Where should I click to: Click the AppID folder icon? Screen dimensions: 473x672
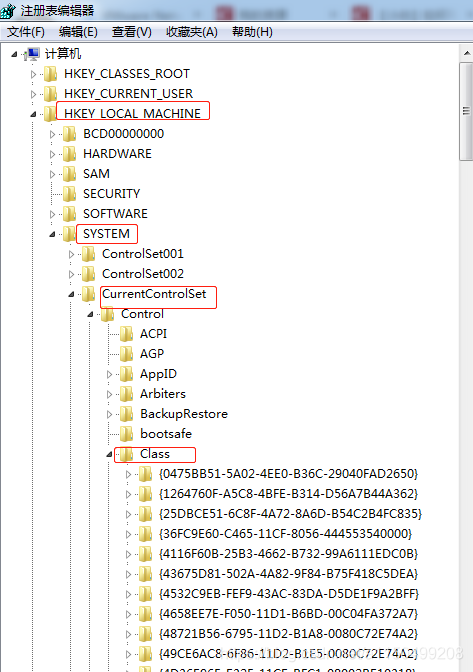[126, 374]
